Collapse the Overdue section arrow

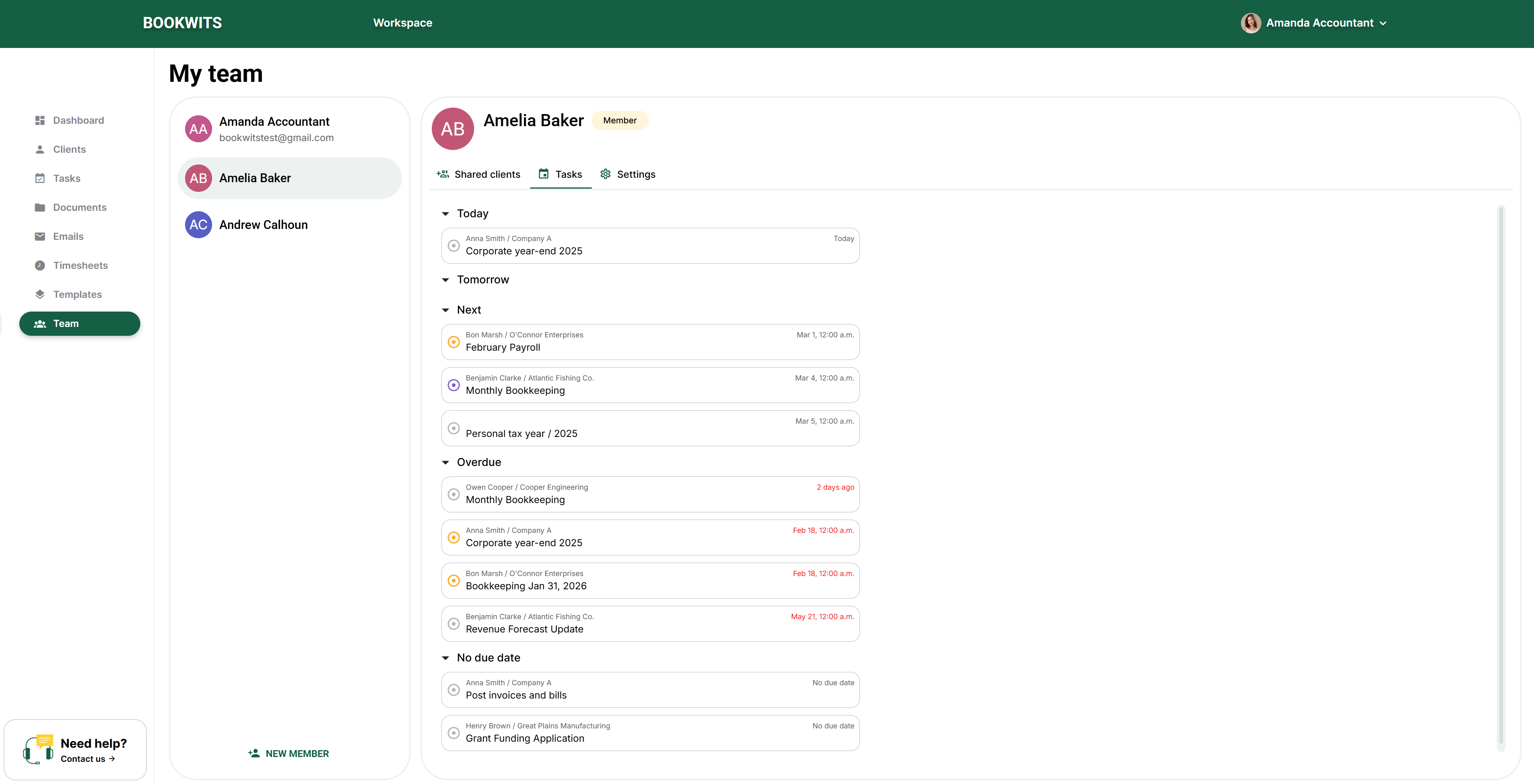pos(445,463)
